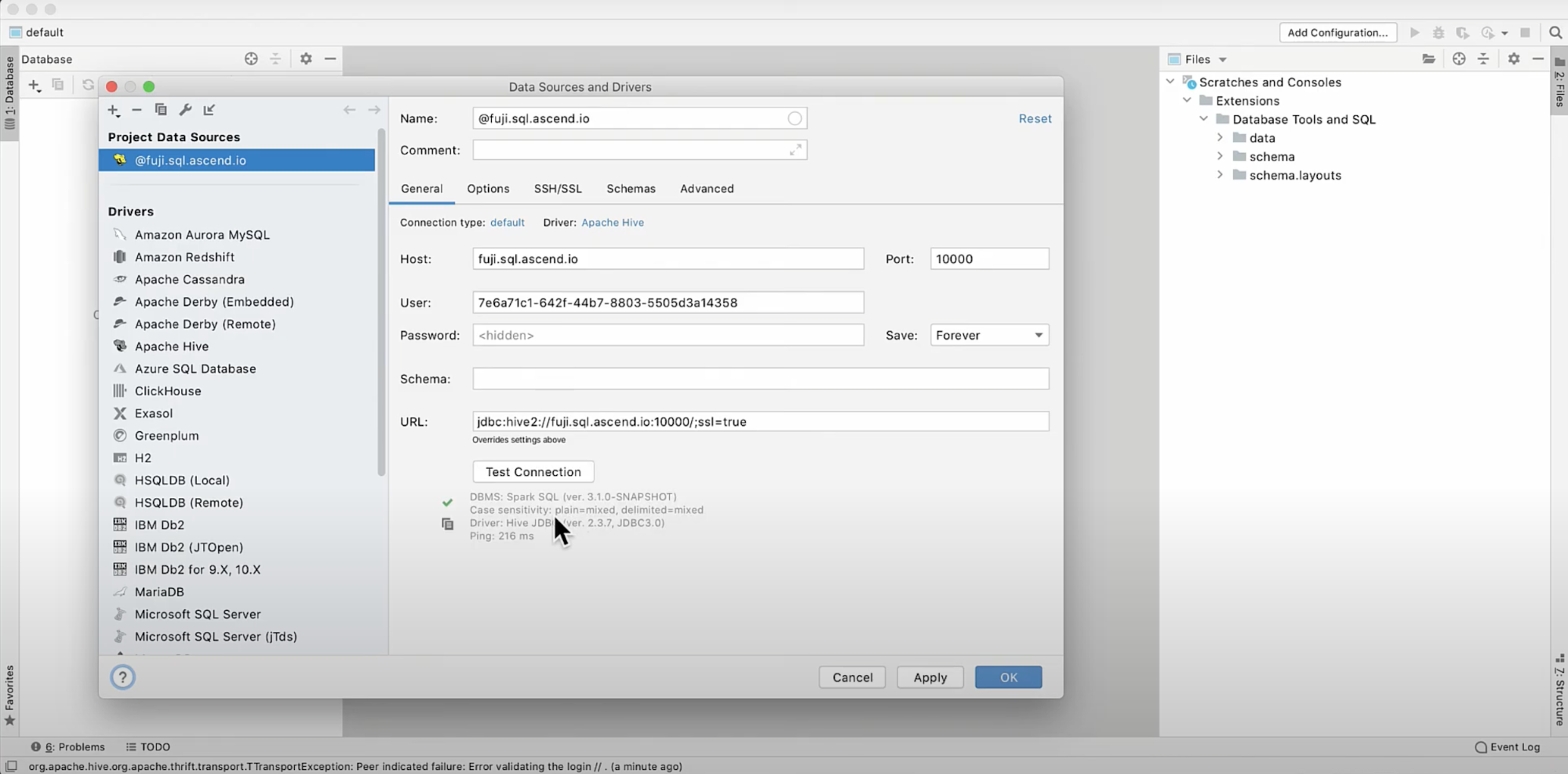This screenshot has height=774, width=1568.
Task: Open the Files panel gear settings
Action: click(x=1514, y=59)
